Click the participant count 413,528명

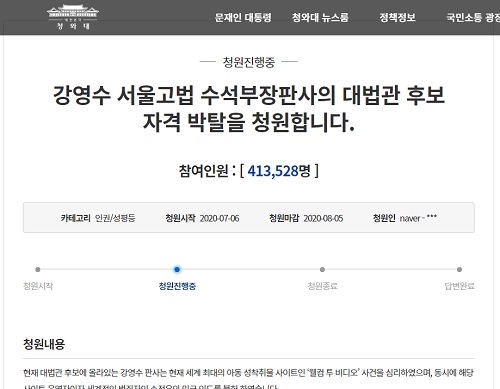tap(279, 171)
